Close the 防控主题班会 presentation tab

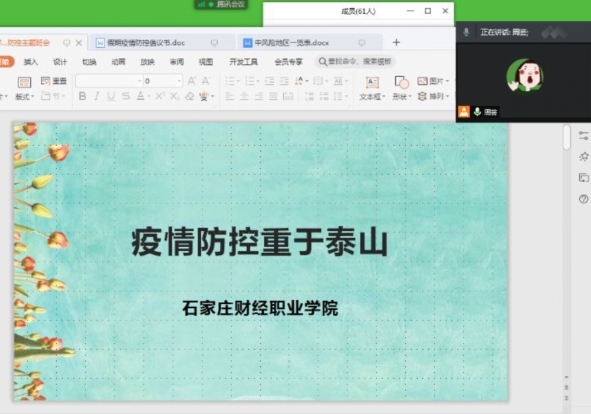(x=79, y=43)
